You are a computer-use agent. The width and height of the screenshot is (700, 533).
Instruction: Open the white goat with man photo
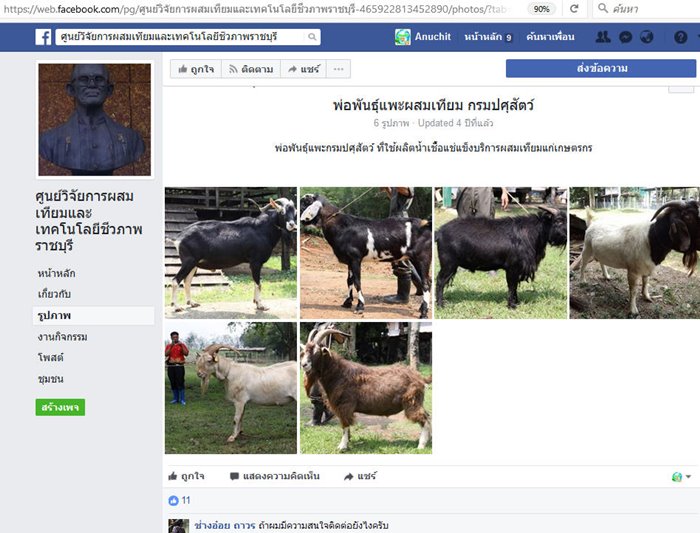231,388
